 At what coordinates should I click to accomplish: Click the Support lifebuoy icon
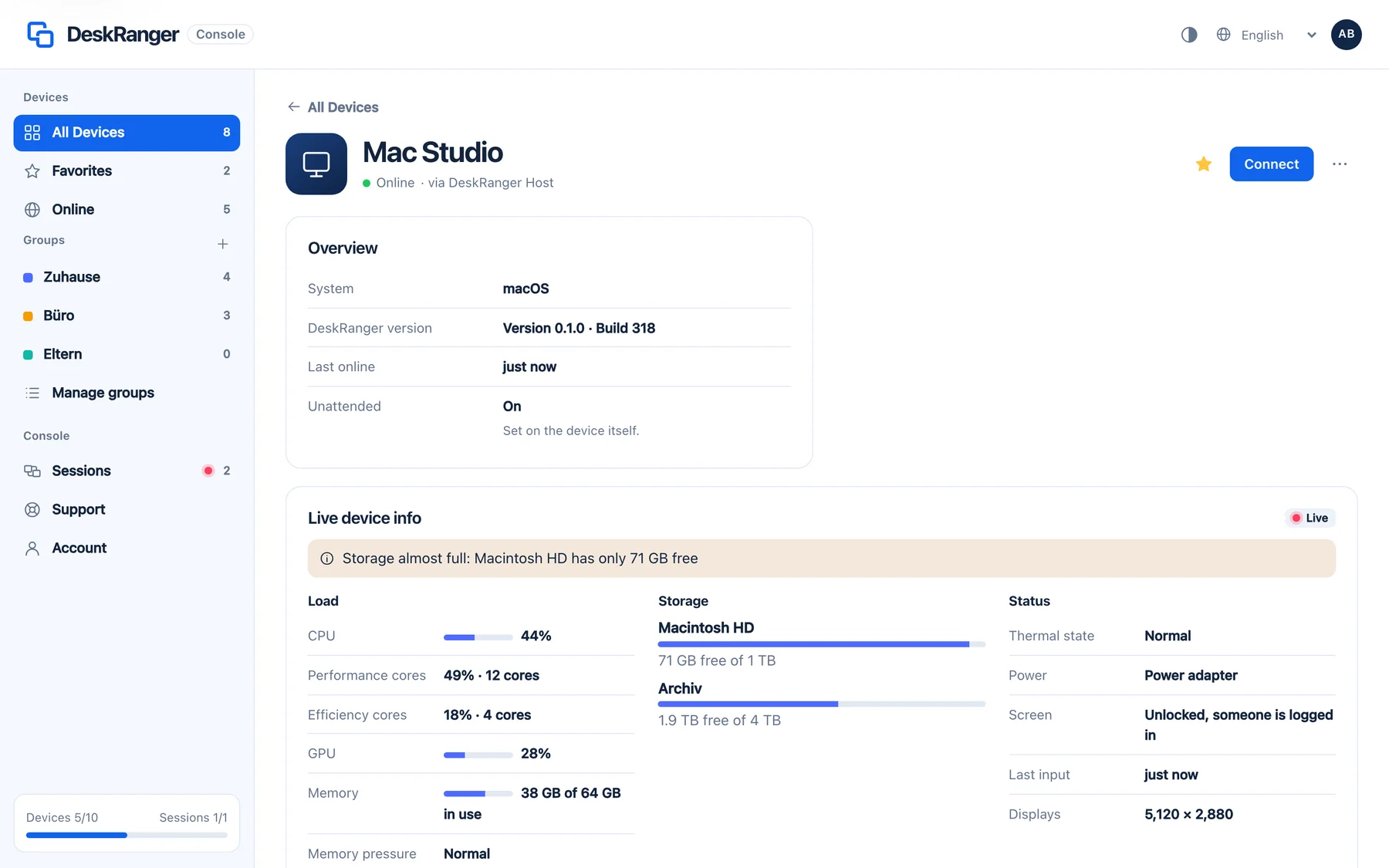pos(32,509)
